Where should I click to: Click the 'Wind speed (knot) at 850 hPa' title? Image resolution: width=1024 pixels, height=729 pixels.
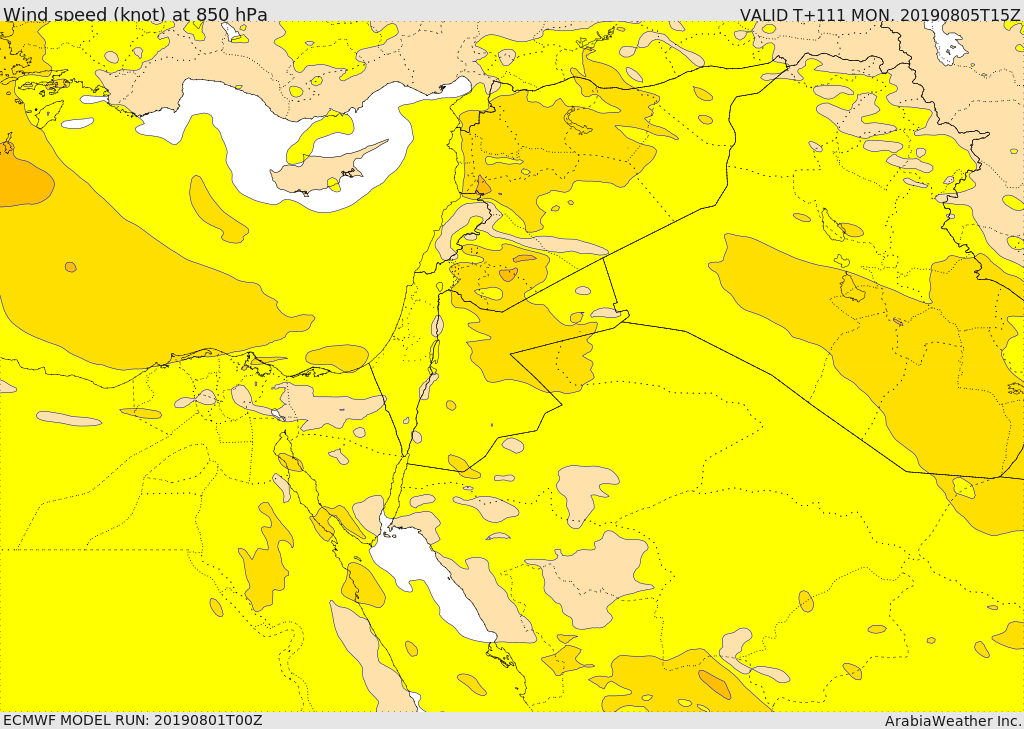[x=135, y=13]
